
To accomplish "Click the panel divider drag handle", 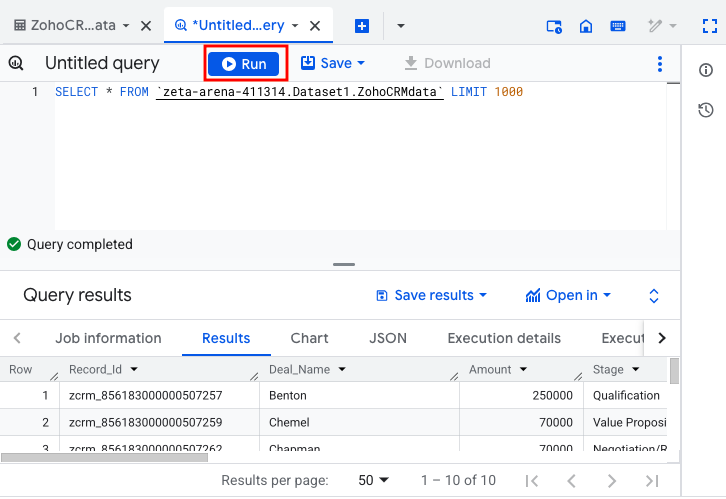I will (x=344, y=264).
